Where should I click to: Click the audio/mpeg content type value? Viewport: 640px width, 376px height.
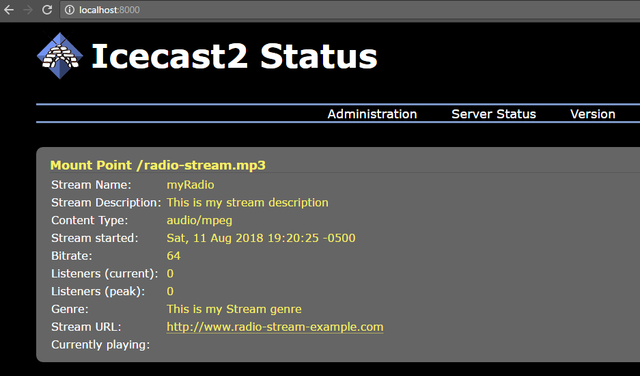point(199,220)
